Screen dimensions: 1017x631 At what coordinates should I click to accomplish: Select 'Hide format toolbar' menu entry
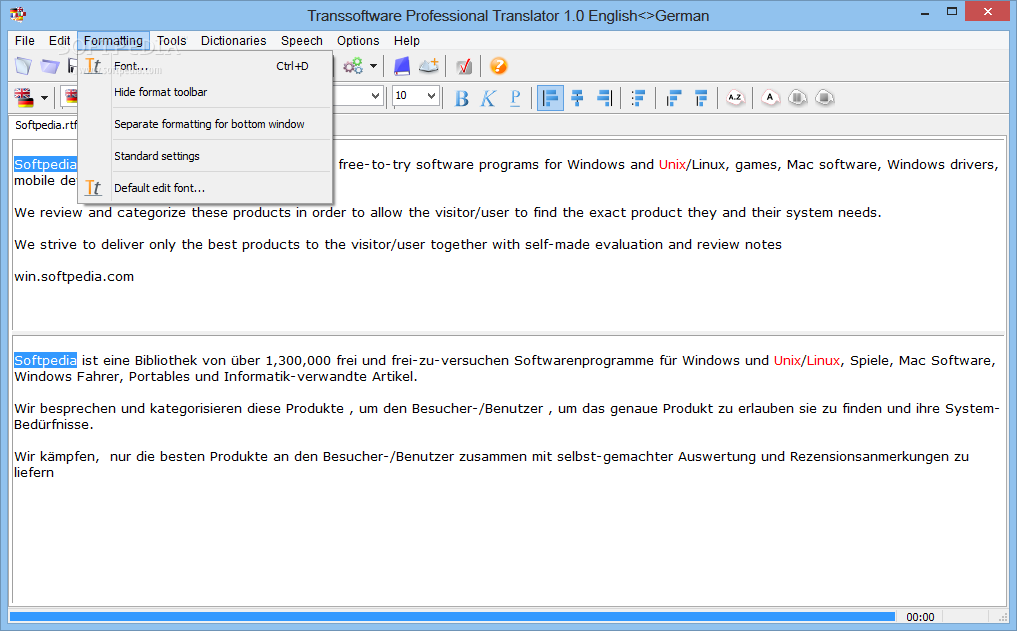205,92
